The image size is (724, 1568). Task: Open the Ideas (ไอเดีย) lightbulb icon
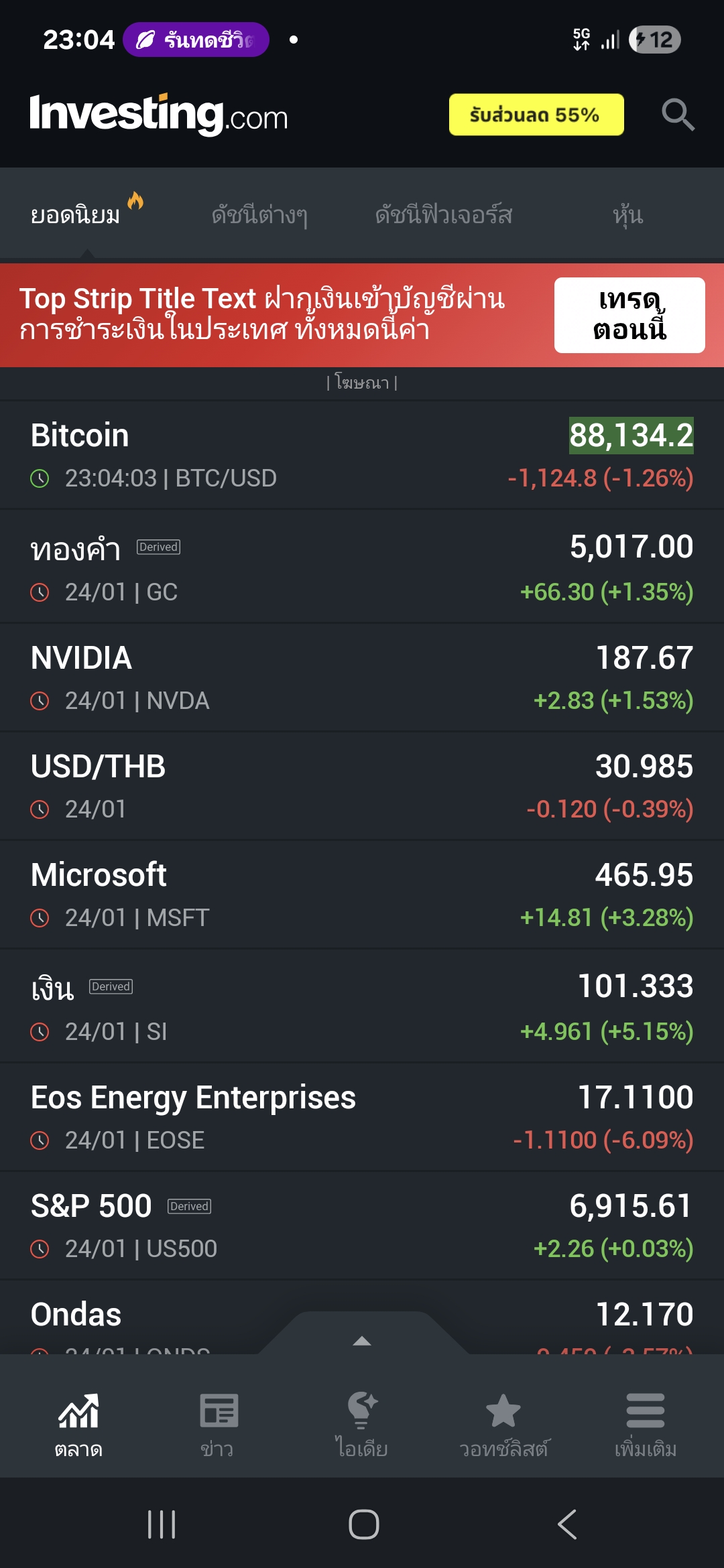pos(362,1423)
